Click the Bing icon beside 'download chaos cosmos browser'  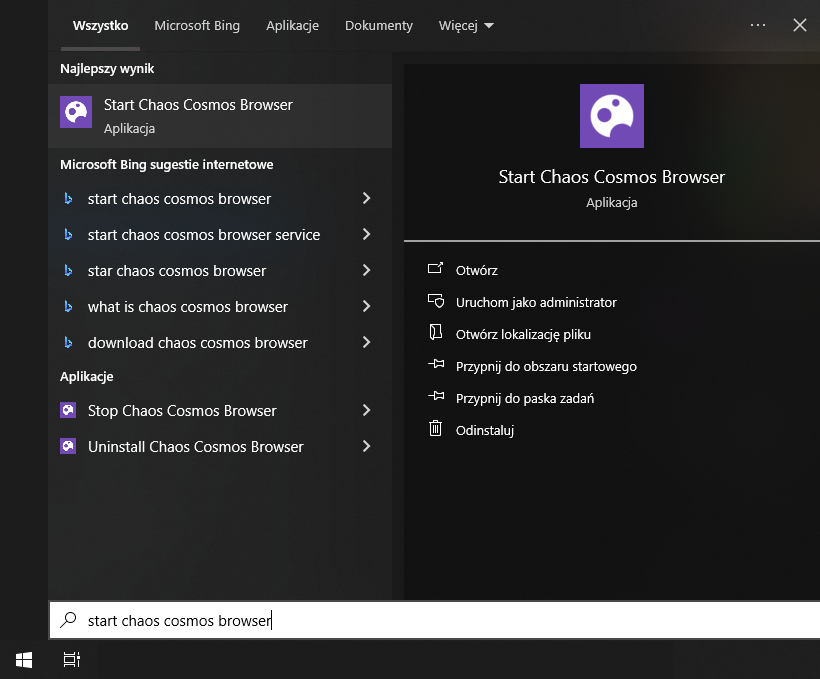tap(68, 343)
